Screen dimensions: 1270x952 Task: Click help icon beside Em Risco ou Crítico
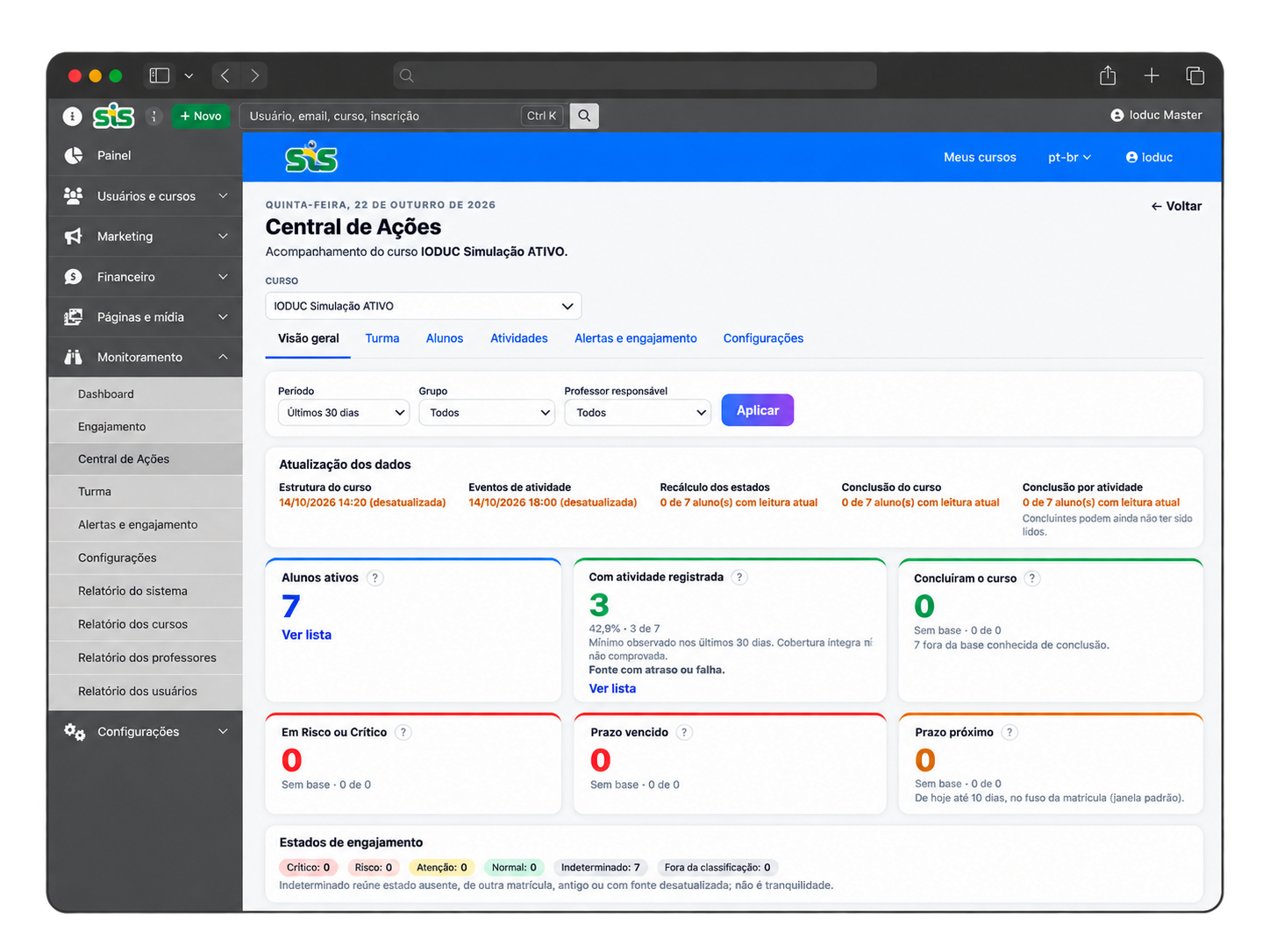pyautogui.click(x=403, y=732)
